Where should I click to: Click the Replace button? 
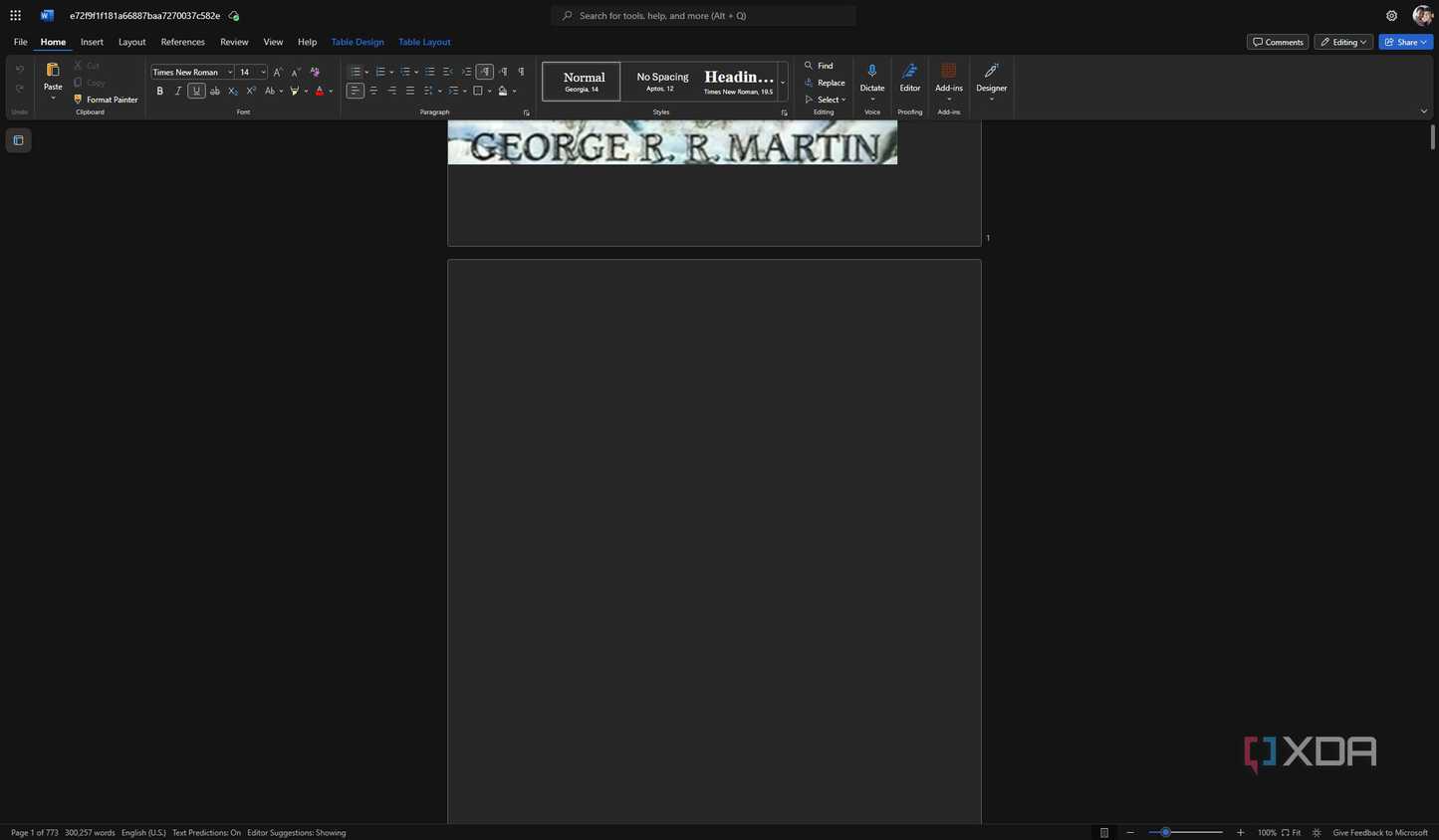pos(825,83)
